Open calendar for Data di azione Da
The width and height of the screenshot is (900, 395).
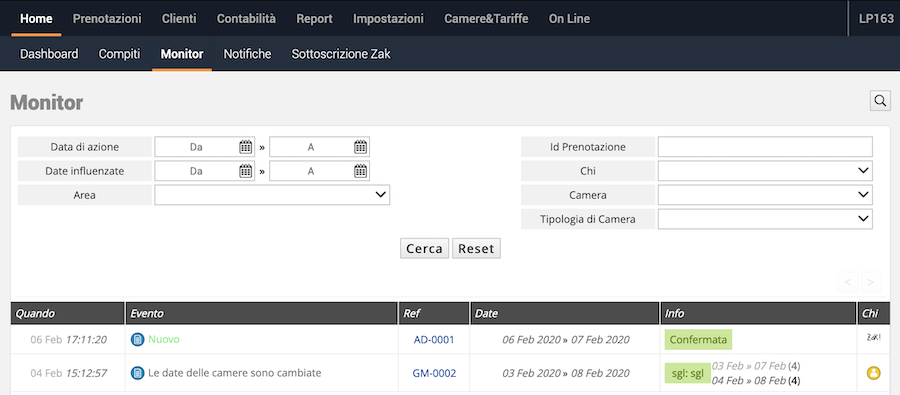coord(246,147)
